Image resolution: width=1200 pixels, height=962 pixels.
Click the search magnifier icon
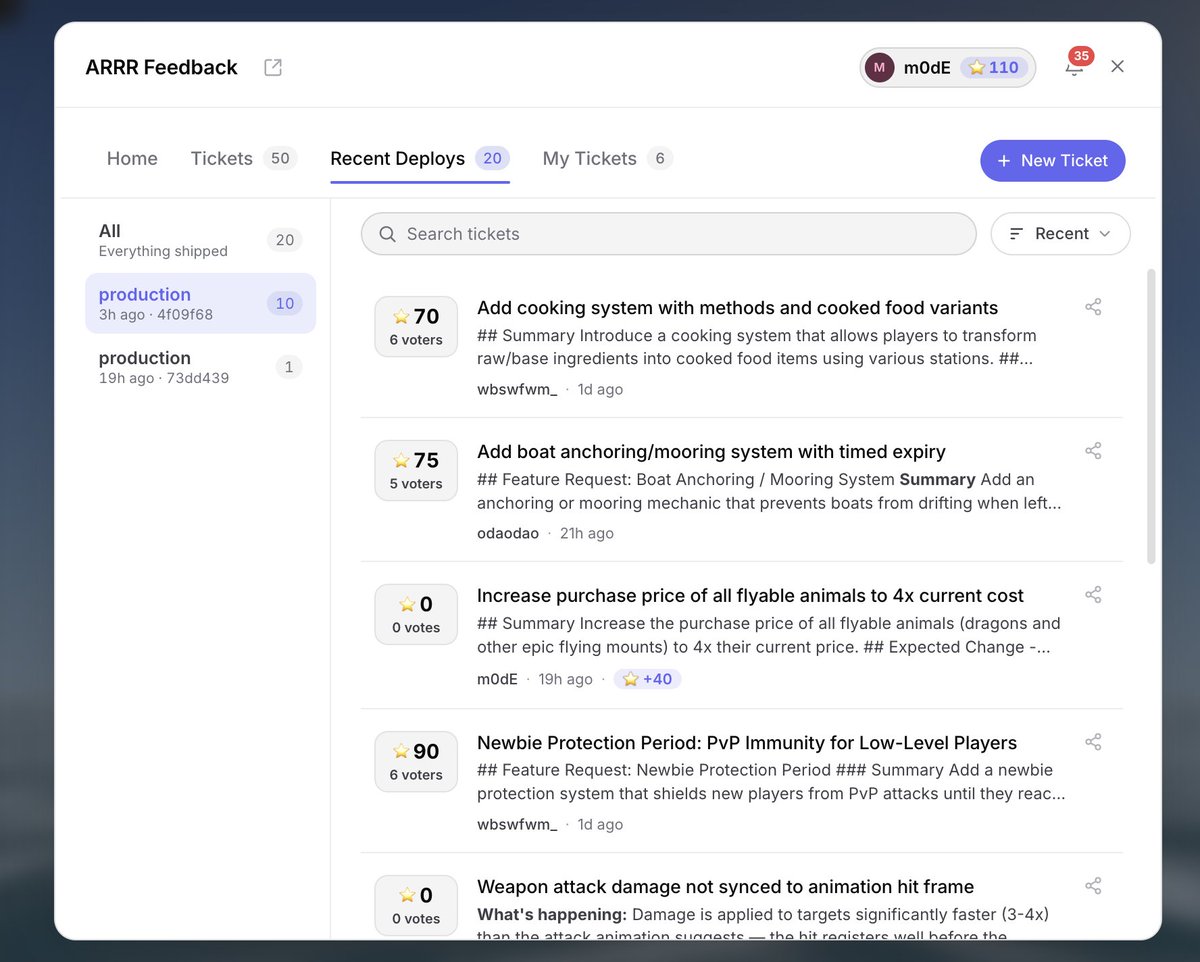click(388, 234)
